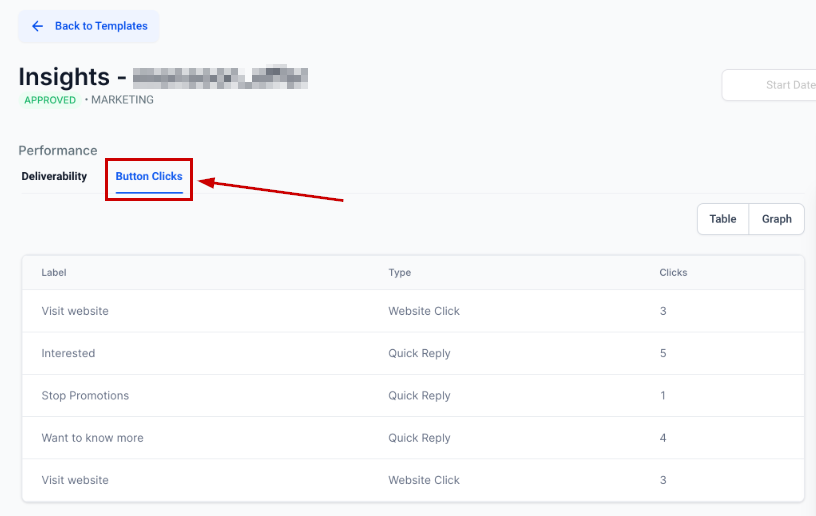The width and height of the screenshot is (816, 516).
Task: Switch to Graph view
Action: click(x=776, y=219)
